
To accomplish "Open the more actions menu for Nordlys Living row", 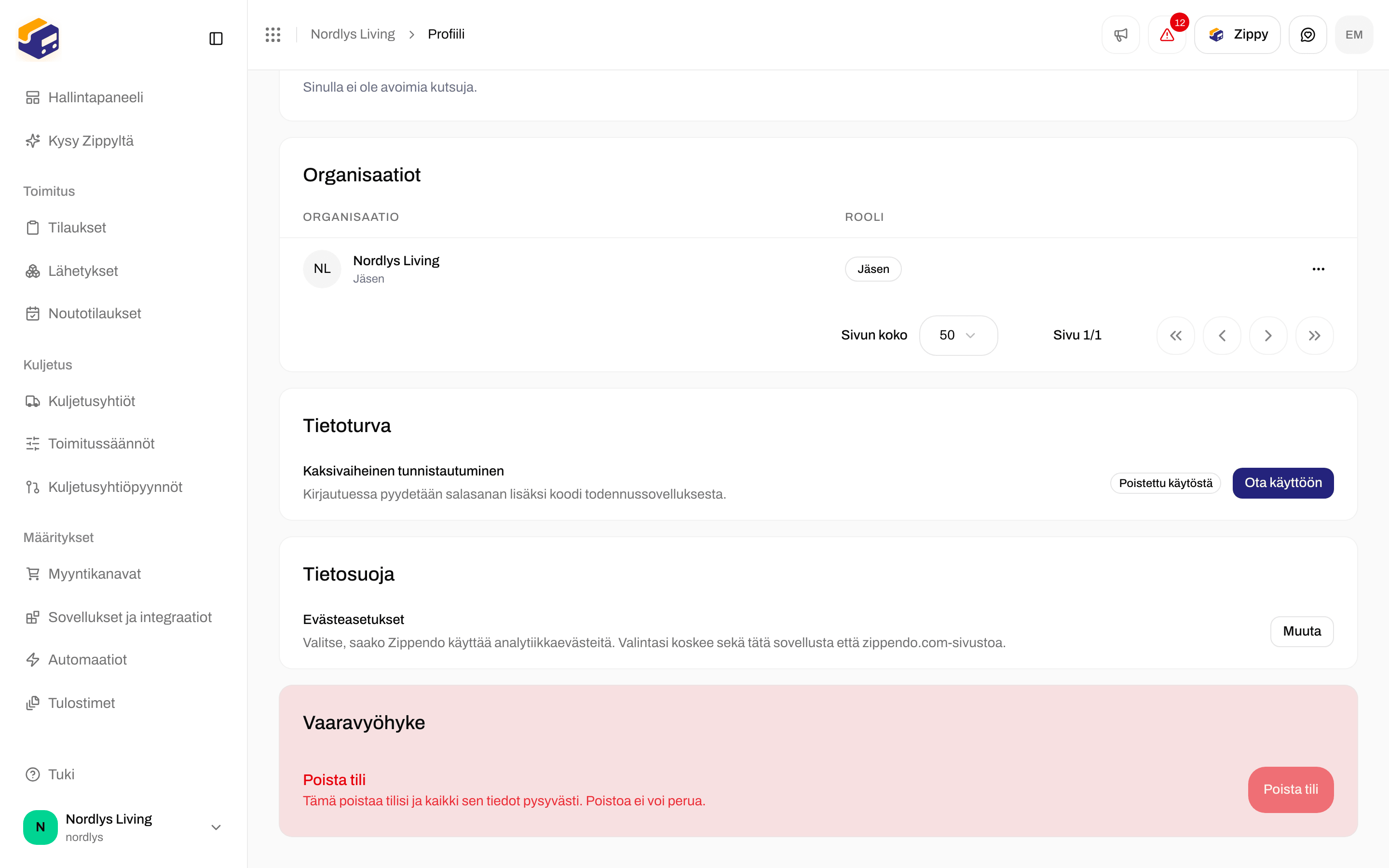I will tap(1319, 269).
